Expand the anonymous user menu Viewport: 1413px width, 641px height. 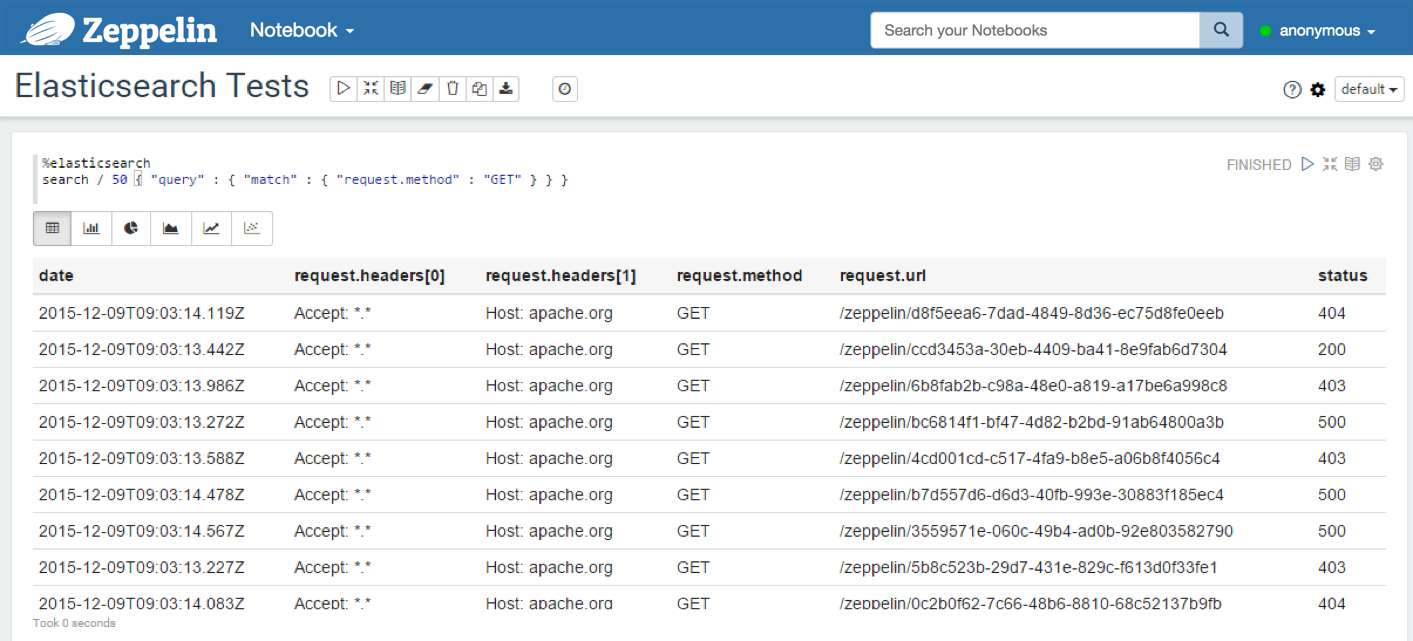pyautogui.click(x=1318, y=31)
